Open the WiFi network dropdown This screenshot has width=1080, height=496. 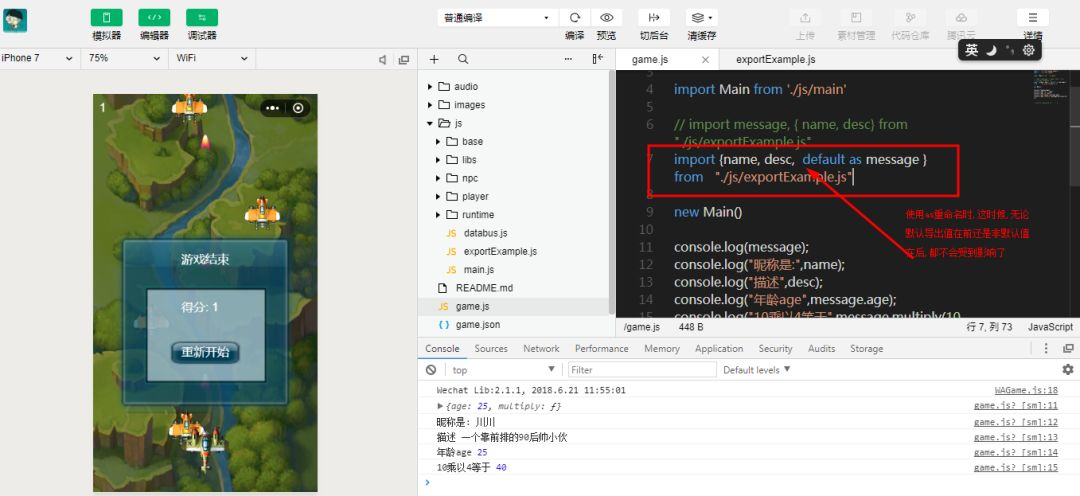(x=211, y=59)
